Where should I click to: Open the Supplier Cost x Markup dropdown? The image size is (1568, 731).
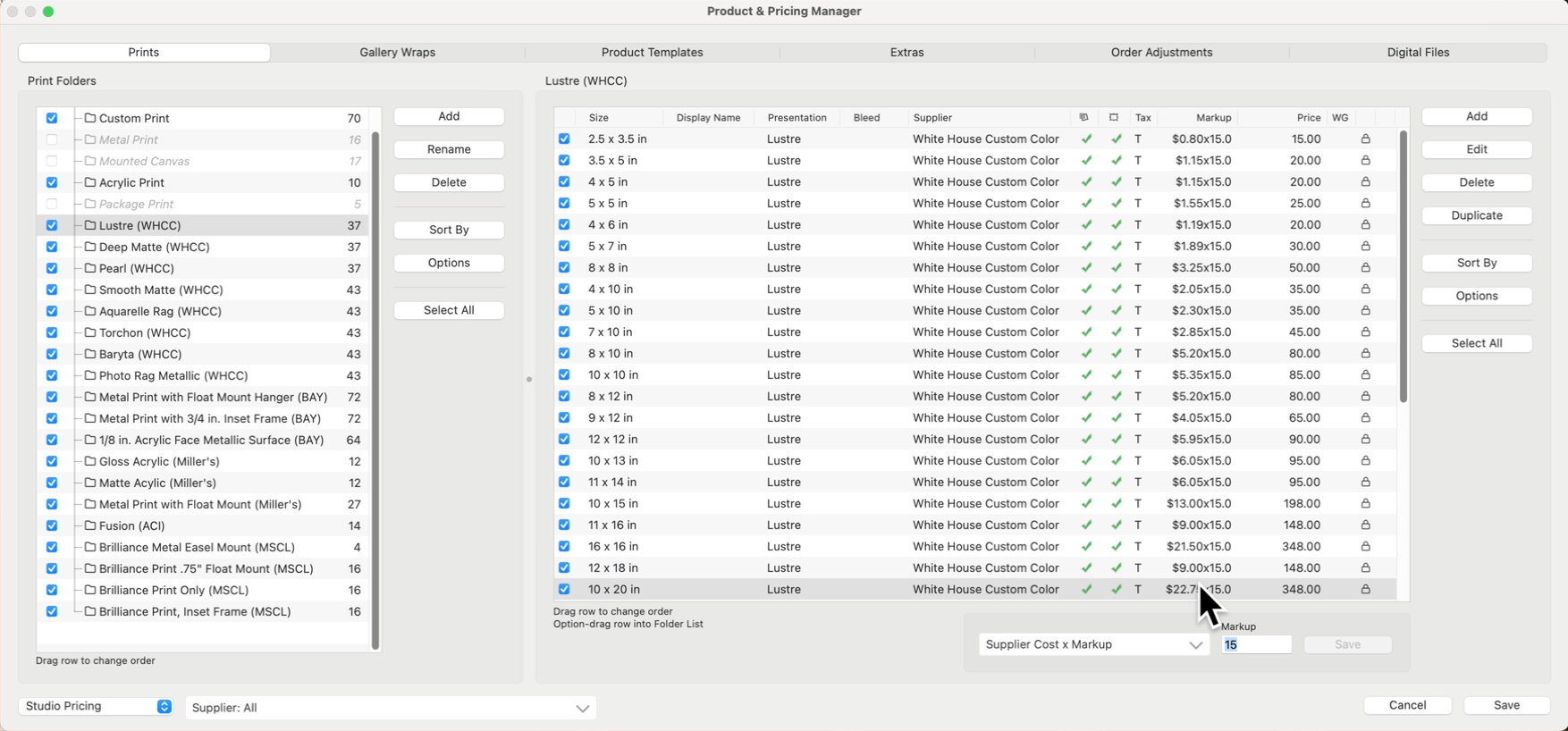point(1093,644)
